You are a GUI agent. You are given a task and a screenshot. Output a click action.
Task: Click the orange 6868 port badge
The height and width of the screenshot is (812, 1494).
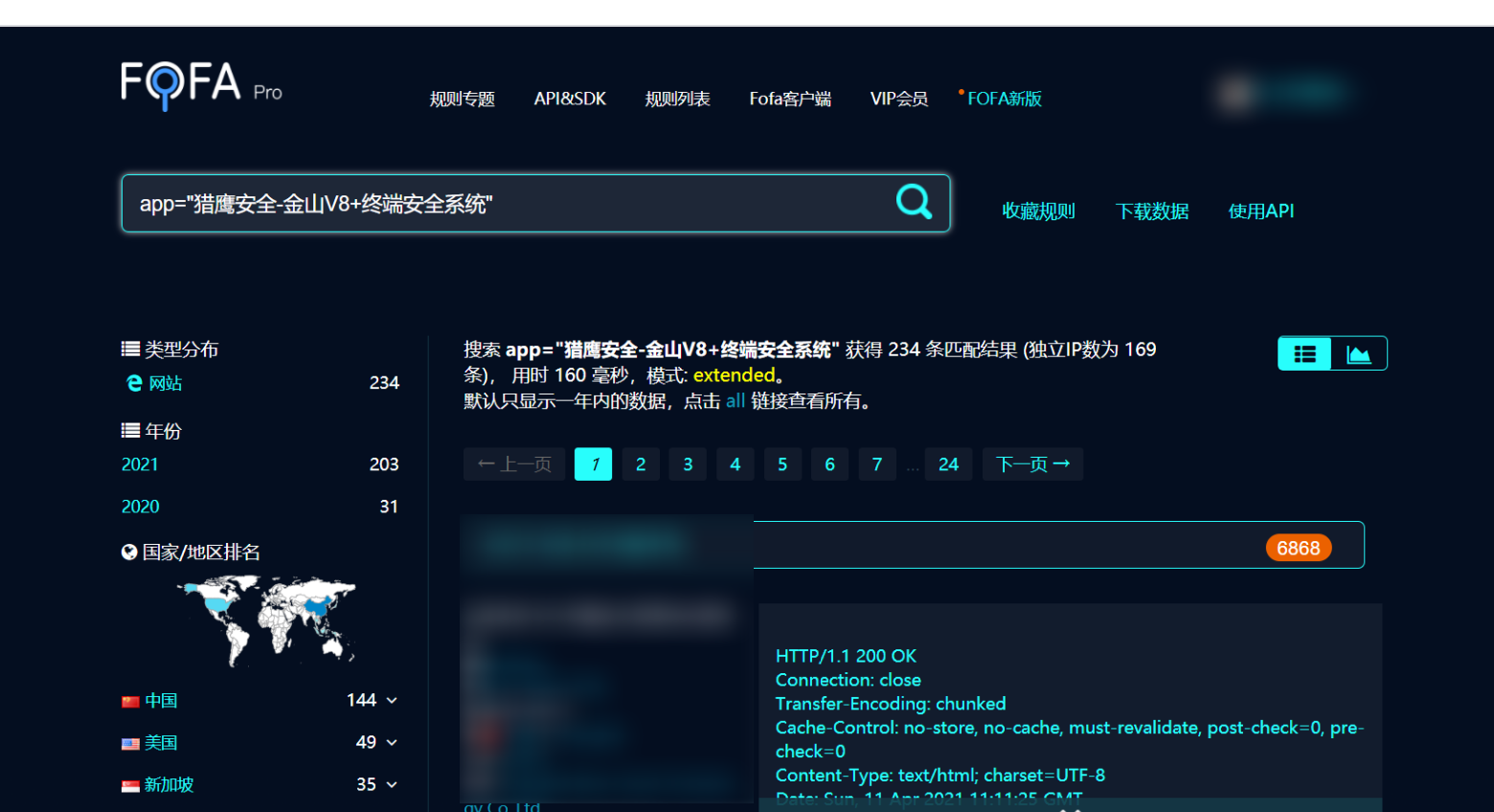[x=1299, y=548]
